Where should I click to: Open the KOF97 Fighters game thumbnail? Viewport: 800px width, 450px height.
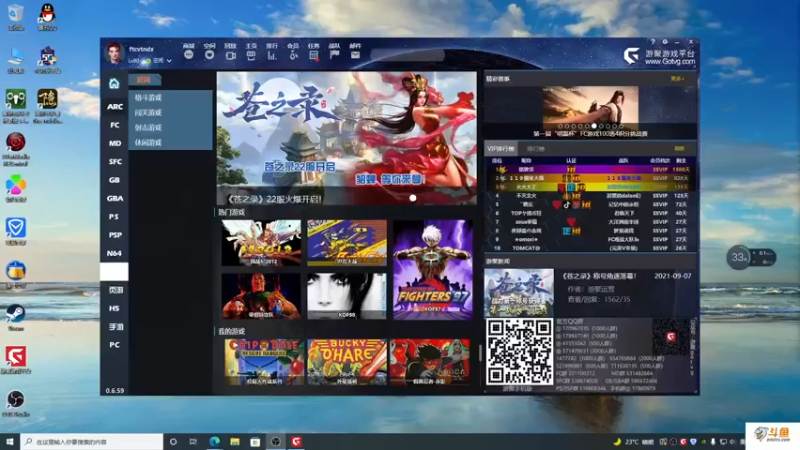pyautogui.click(x=433, y=269)
